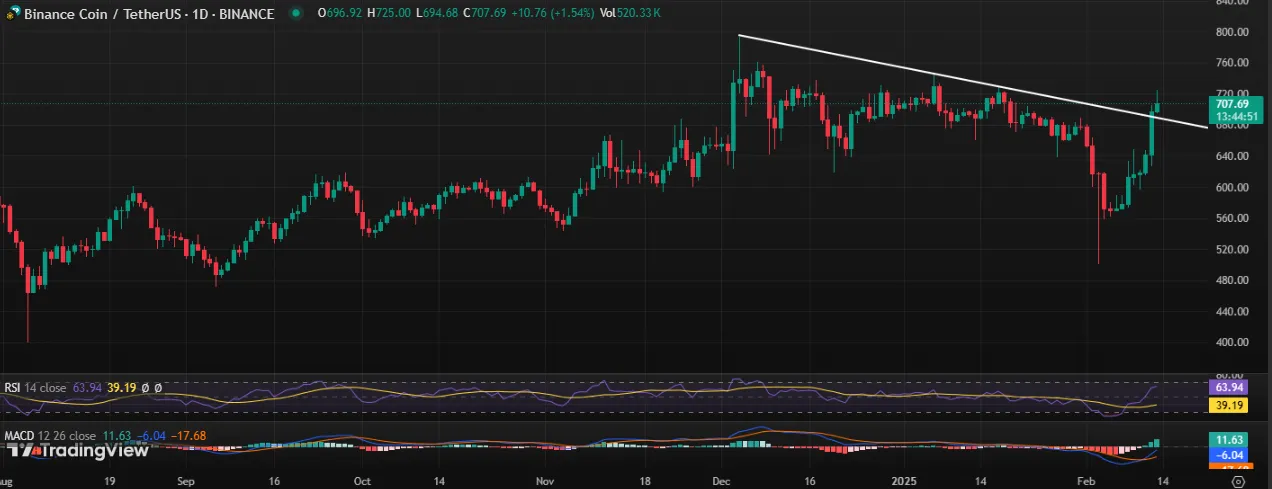This screenshot has height=489, width=1272.
Task: Click the current price label 707.69
Action: pos(1231,103)
